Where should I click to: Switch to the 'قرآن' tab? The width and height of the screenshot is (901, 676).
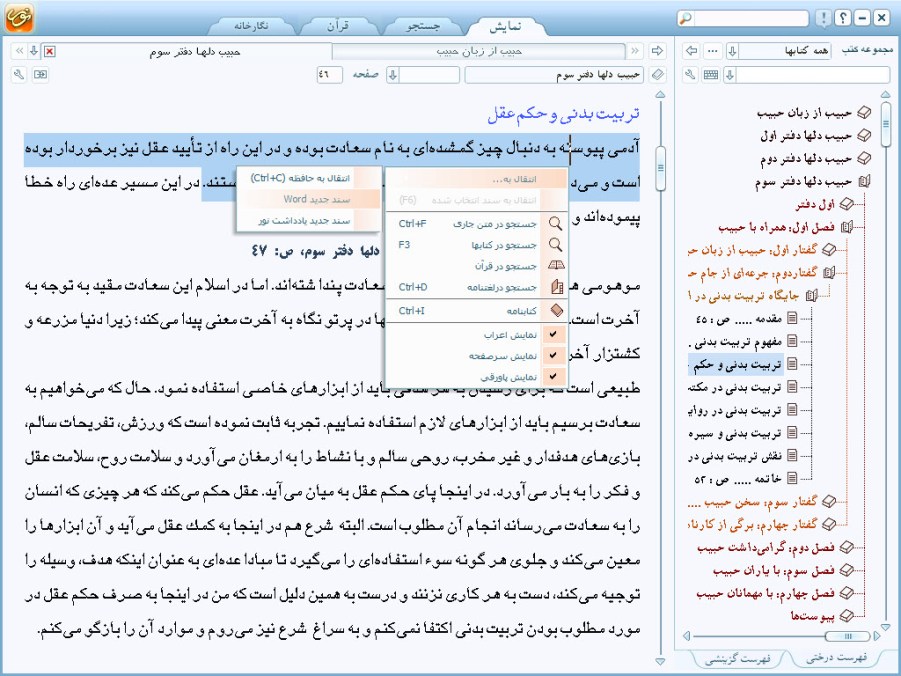pyautogui.click(x=338, y=26)
